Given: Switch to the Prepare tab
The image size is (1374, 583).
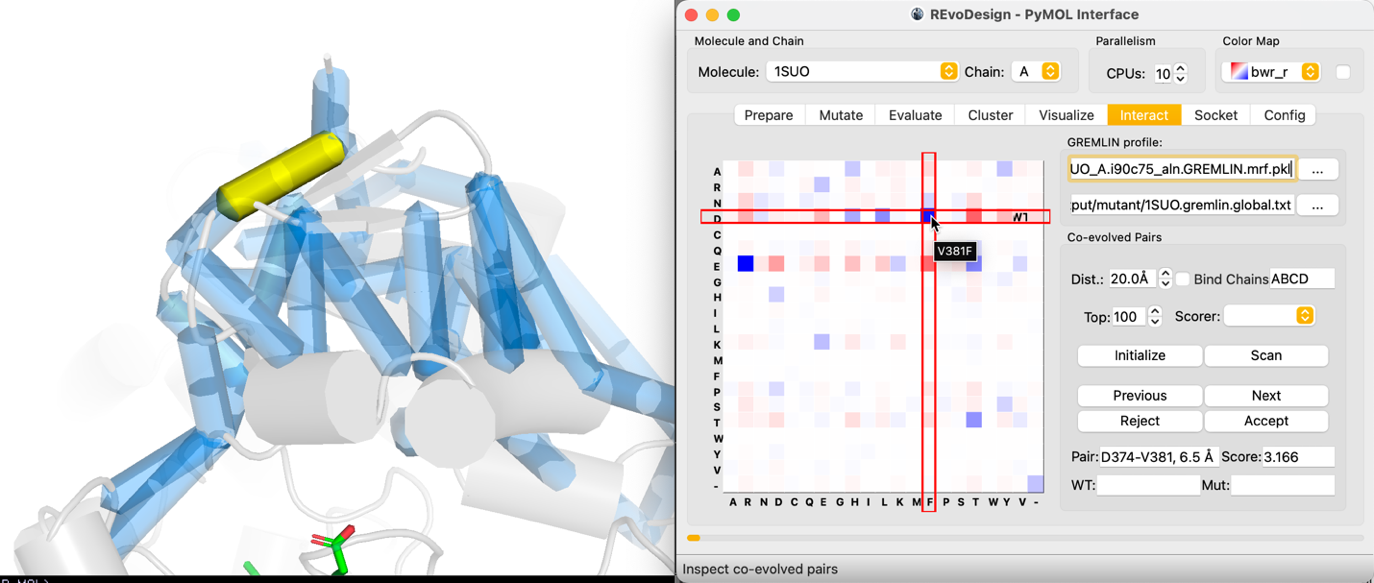Looking at the screenshot, I should [x=769, y=115].
